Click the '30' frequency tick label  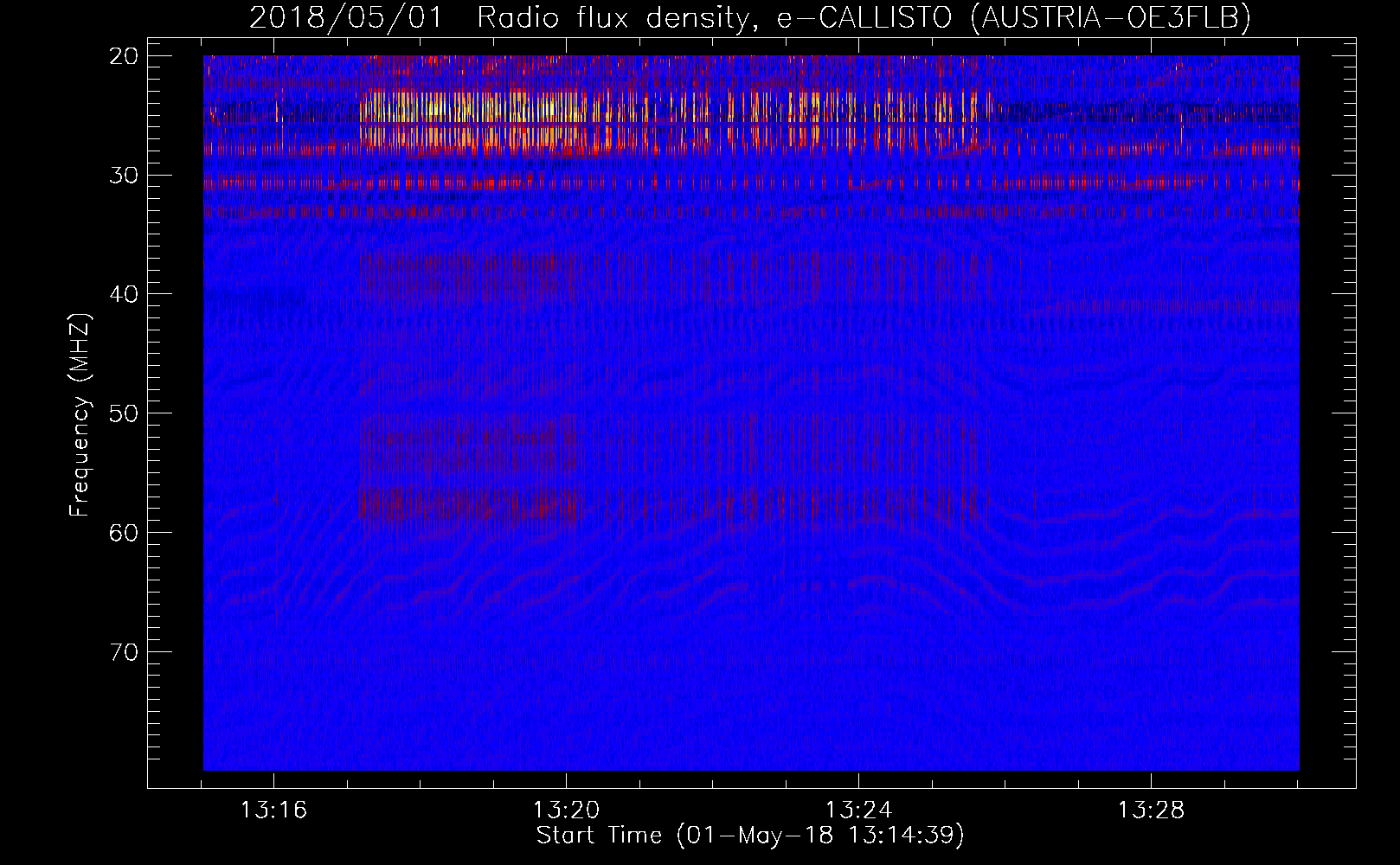click(125, 176)
